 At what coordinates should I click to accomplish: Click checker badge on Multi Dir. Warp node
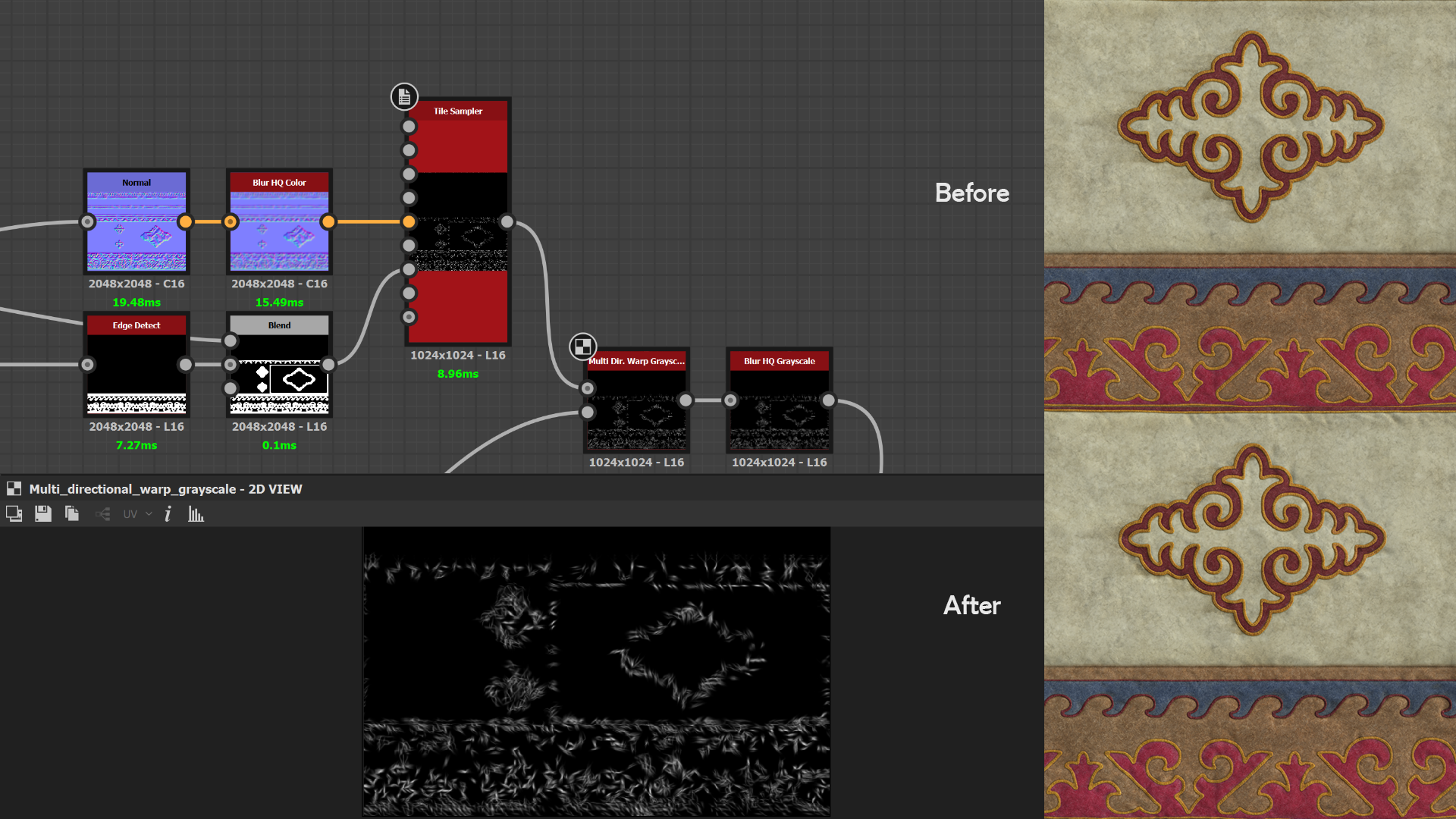click(x=582, y=347)
